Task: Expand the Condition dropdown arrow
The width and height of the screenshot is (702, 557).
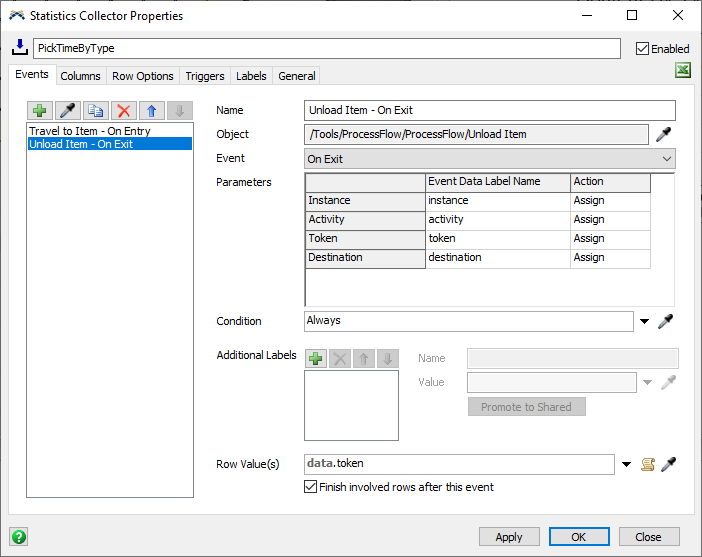Action: tap(645, 322)
